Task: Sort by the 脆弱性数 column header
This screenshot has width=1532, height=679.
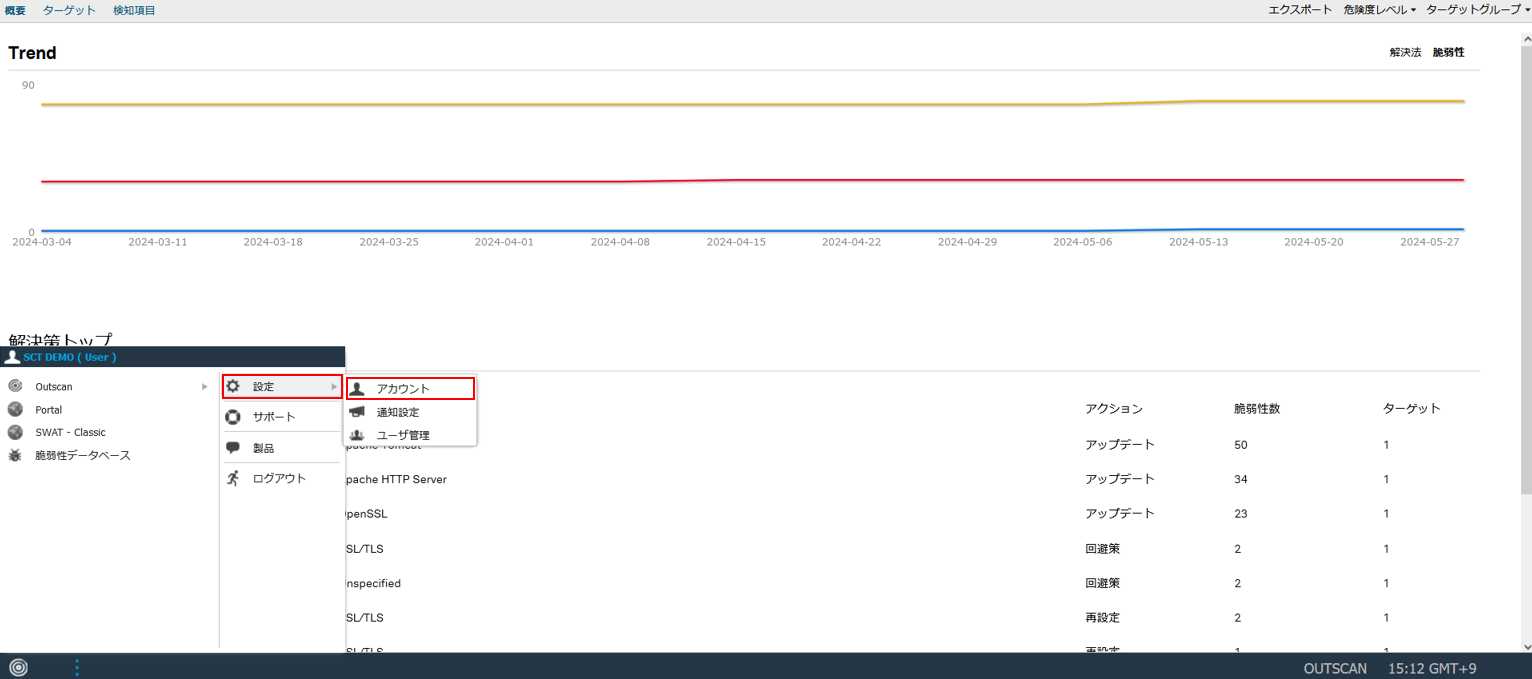Action: tap(1257, 409)
